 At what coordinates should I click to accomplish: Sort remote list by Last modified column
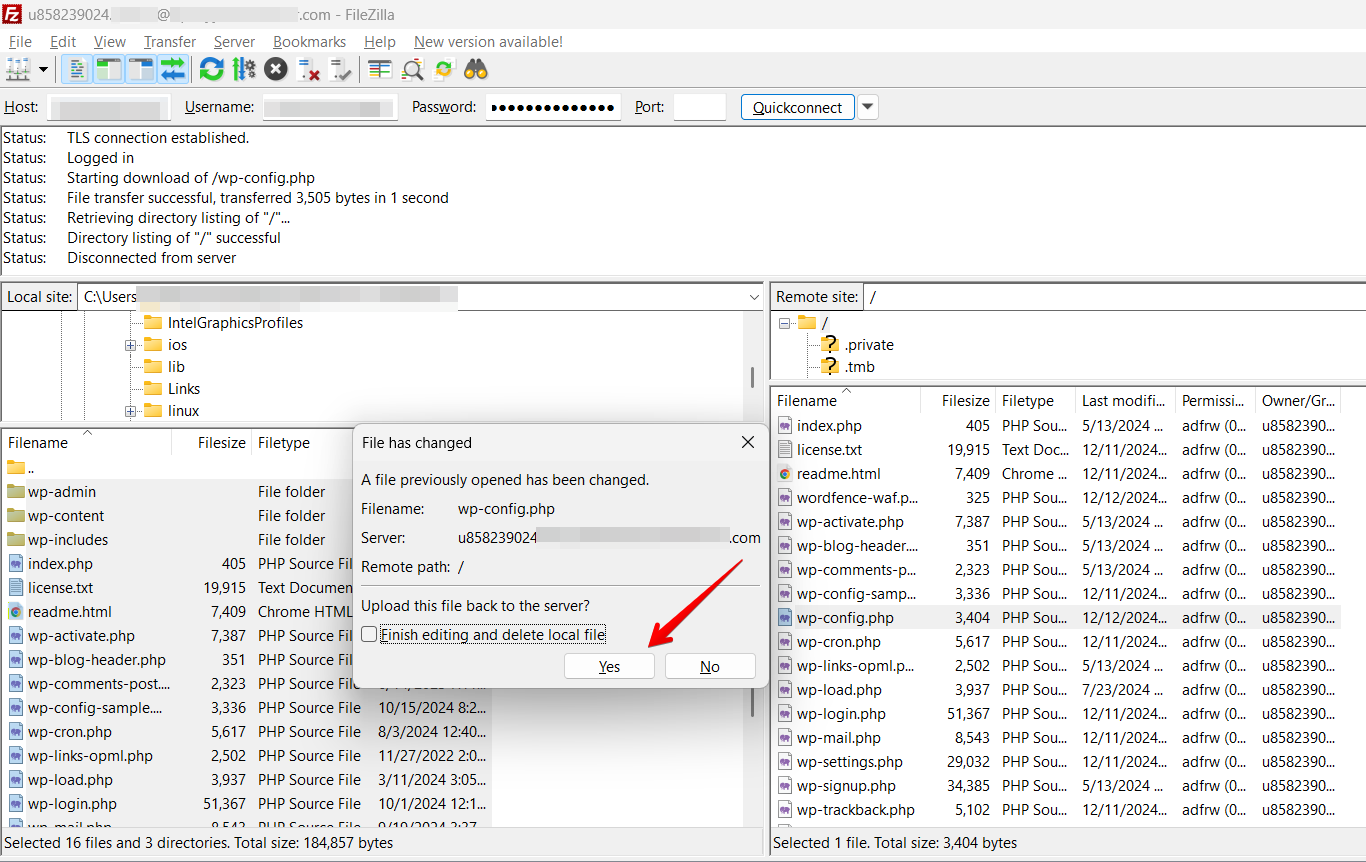click(x=1125, y=401)
